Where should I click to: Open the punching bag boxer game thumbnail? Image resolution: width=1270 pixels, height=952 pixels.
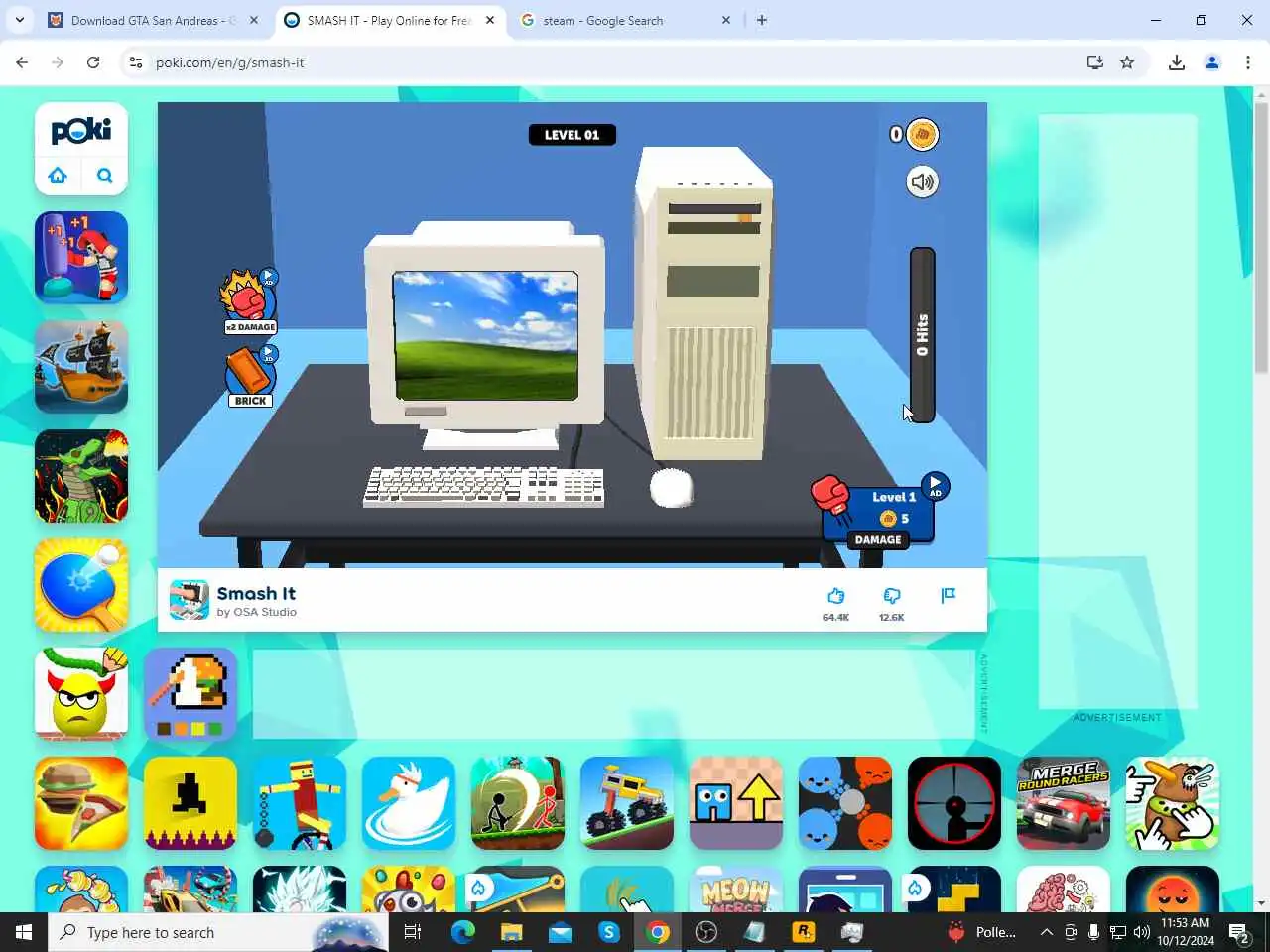81,258
